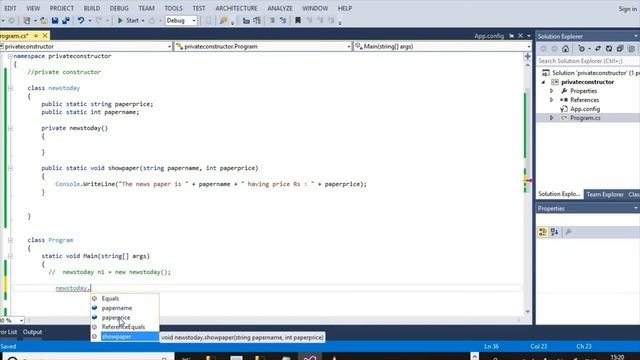Collapse the private newstoday() constructor region
Screen dimensions: 640x360
point(10,128)
